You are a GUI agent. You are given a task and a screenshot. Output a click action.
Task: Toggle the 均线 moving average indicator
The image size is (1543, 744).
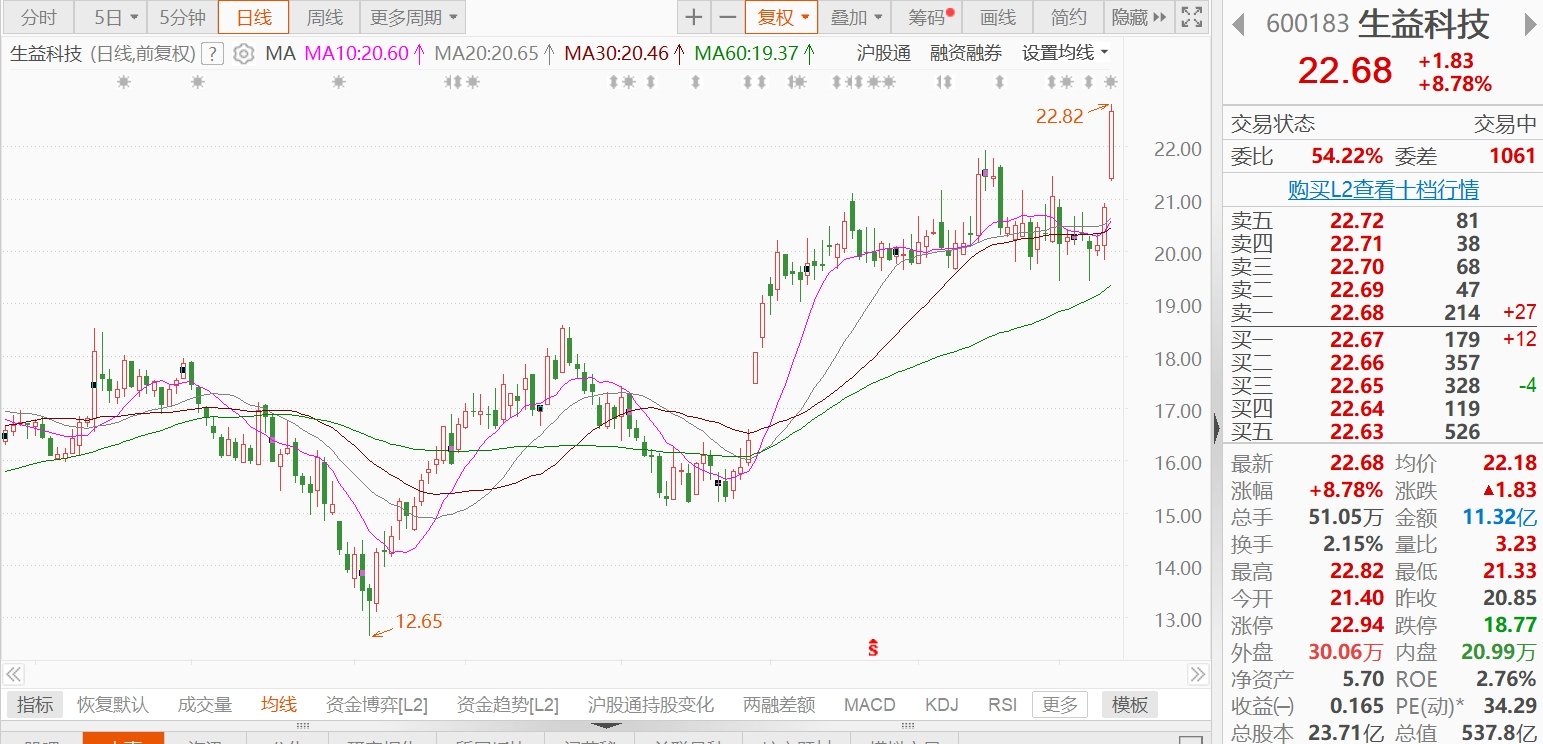point(279,705)
